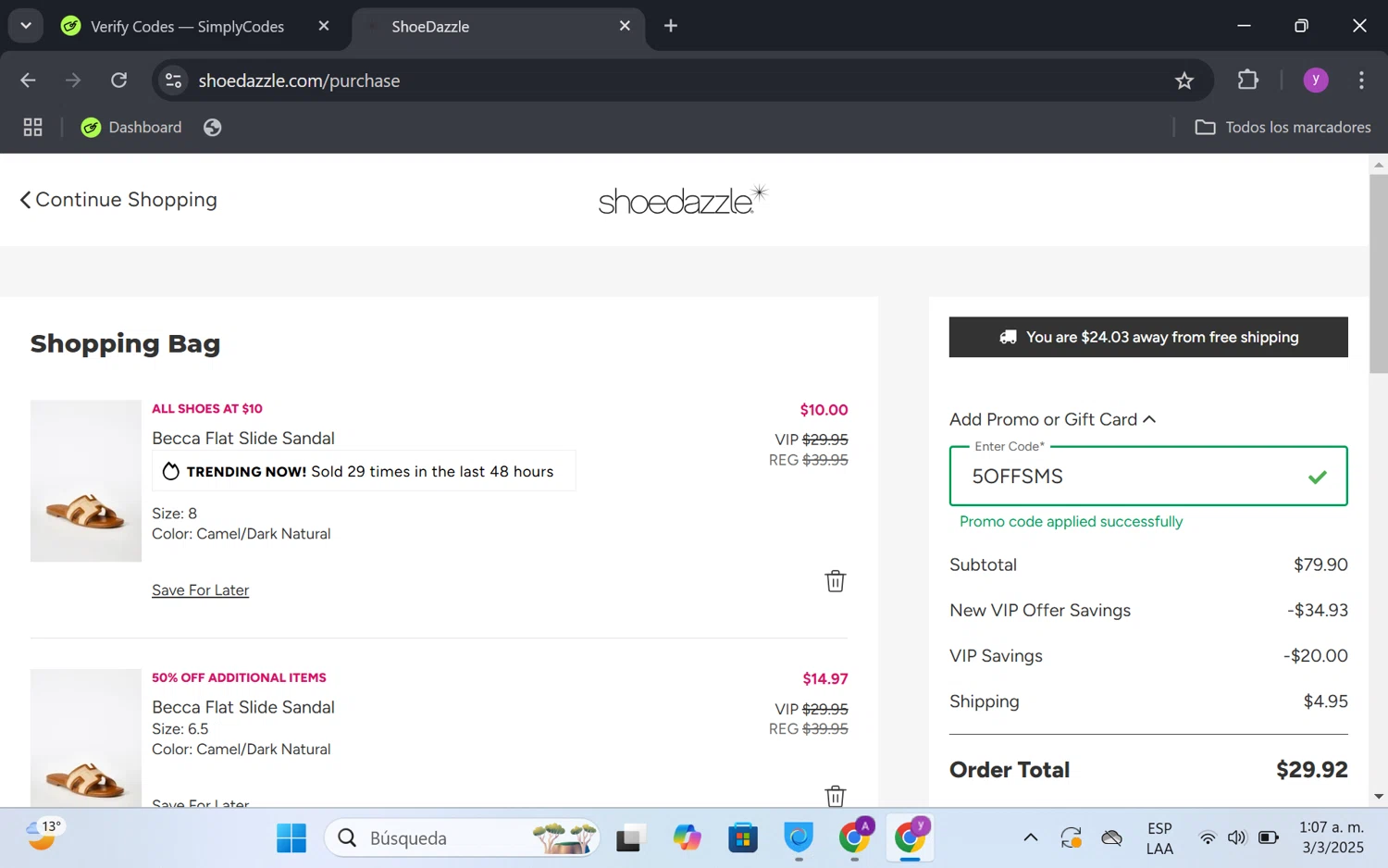Show hidden system tray icons
This screenshot has width=1388, height=868.
[1030, 838]
